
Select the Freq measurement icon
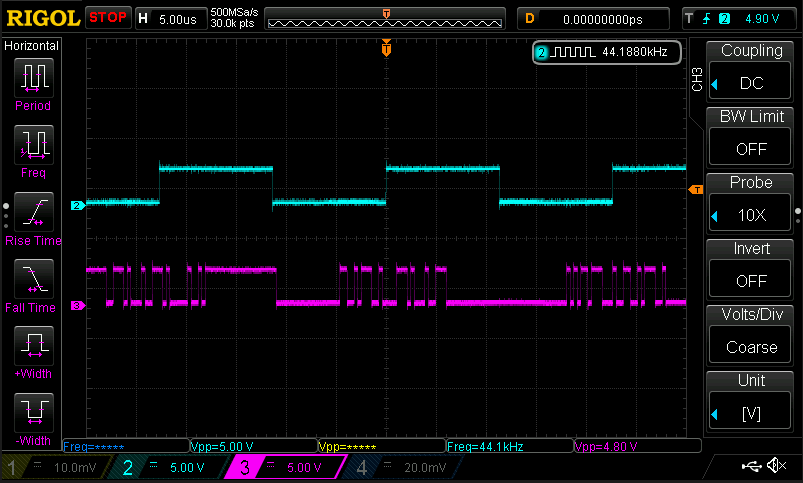pyautogui.click(x=34, y=145)
